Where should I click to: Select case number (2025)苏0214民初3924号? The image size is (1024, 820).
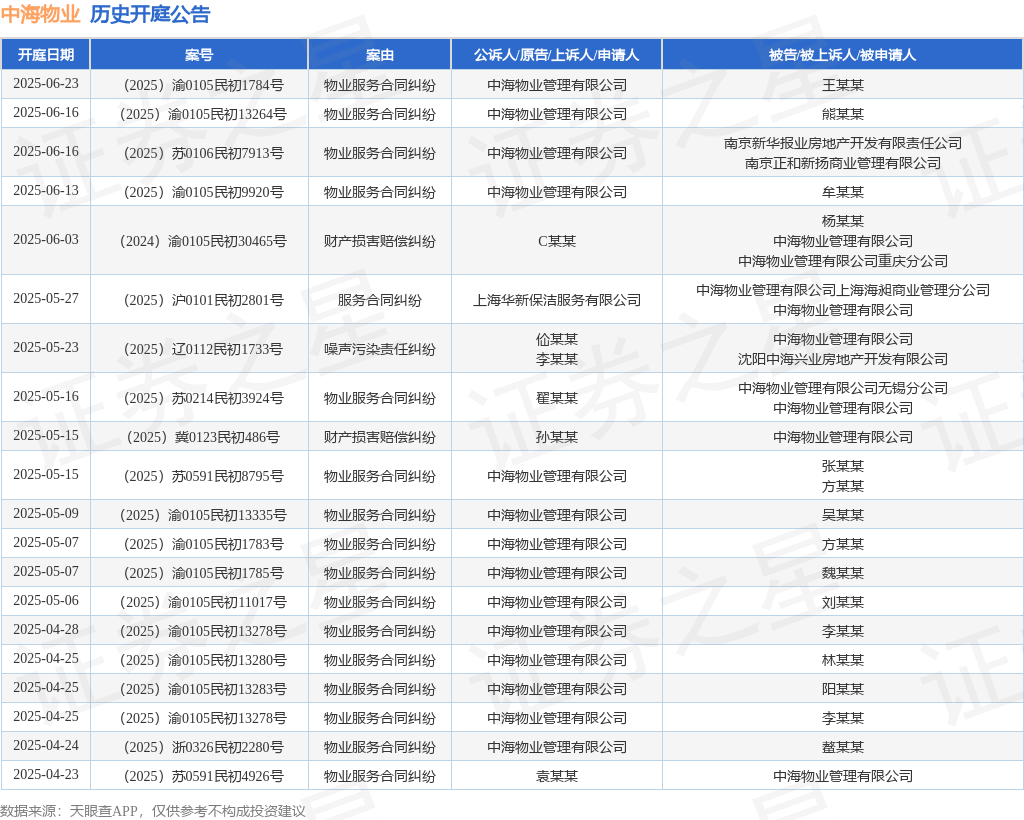point(203,398)
